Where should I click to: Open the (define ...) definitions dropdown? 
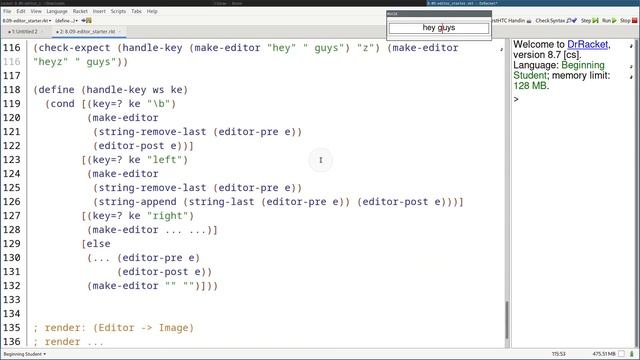66,20
